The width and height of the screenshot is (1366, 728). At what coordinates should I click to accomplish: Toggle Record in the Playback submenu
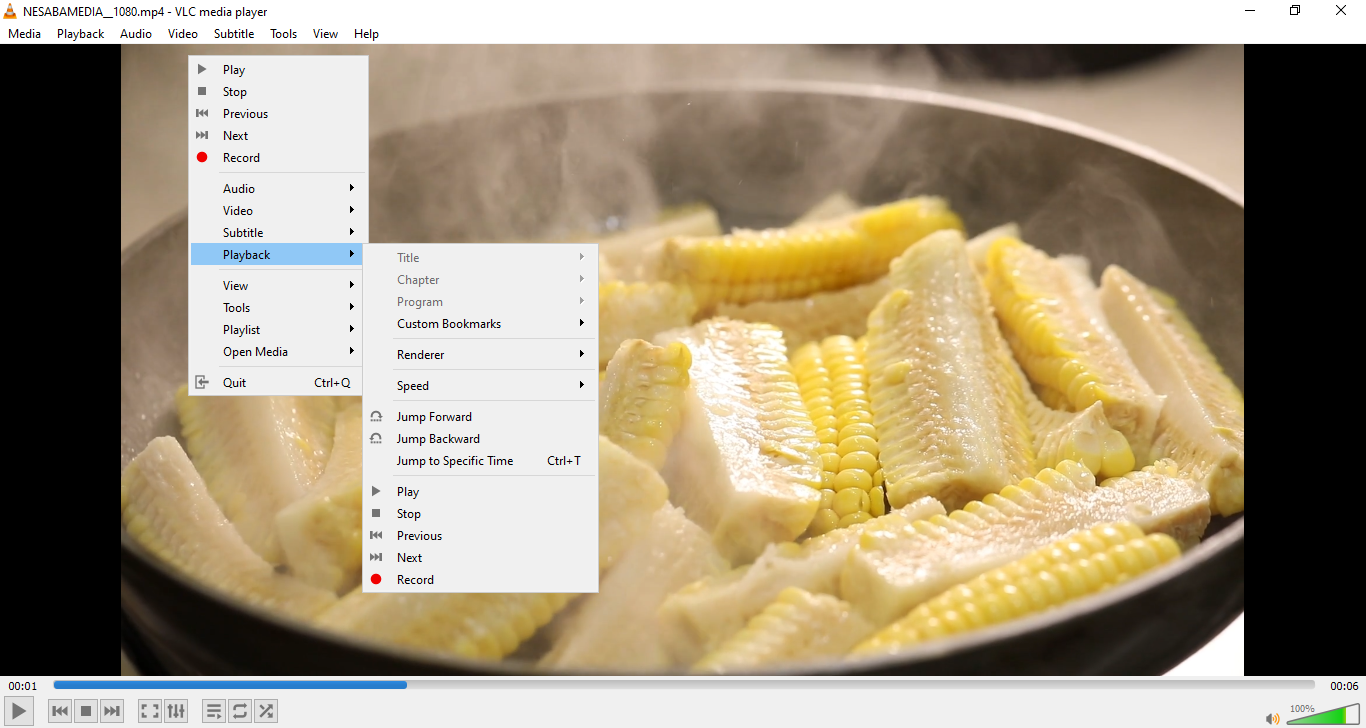(415, 580)
